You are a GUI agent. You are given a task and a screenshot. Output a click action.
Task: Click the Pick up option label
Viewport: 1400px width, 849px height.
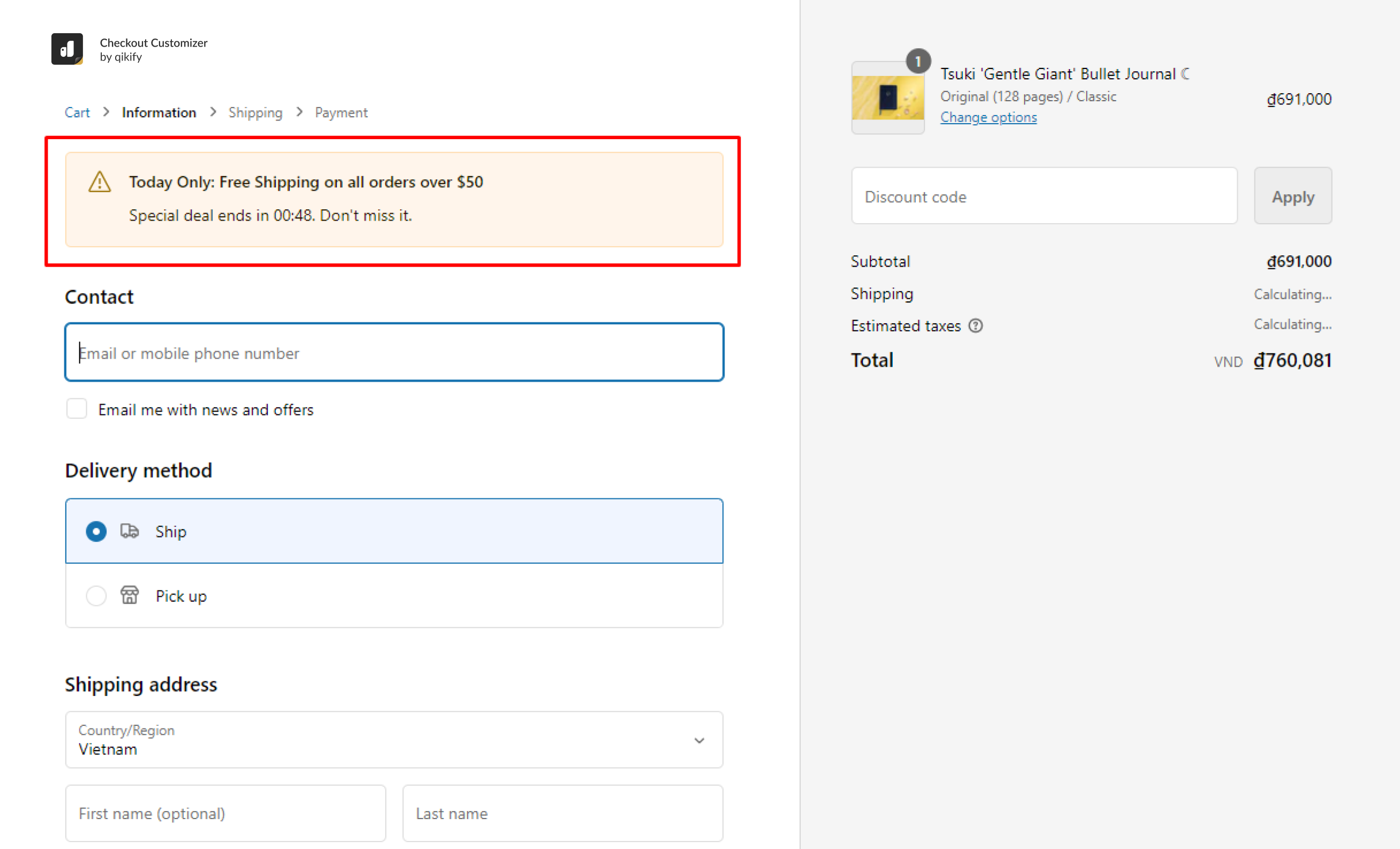(181, 596)
